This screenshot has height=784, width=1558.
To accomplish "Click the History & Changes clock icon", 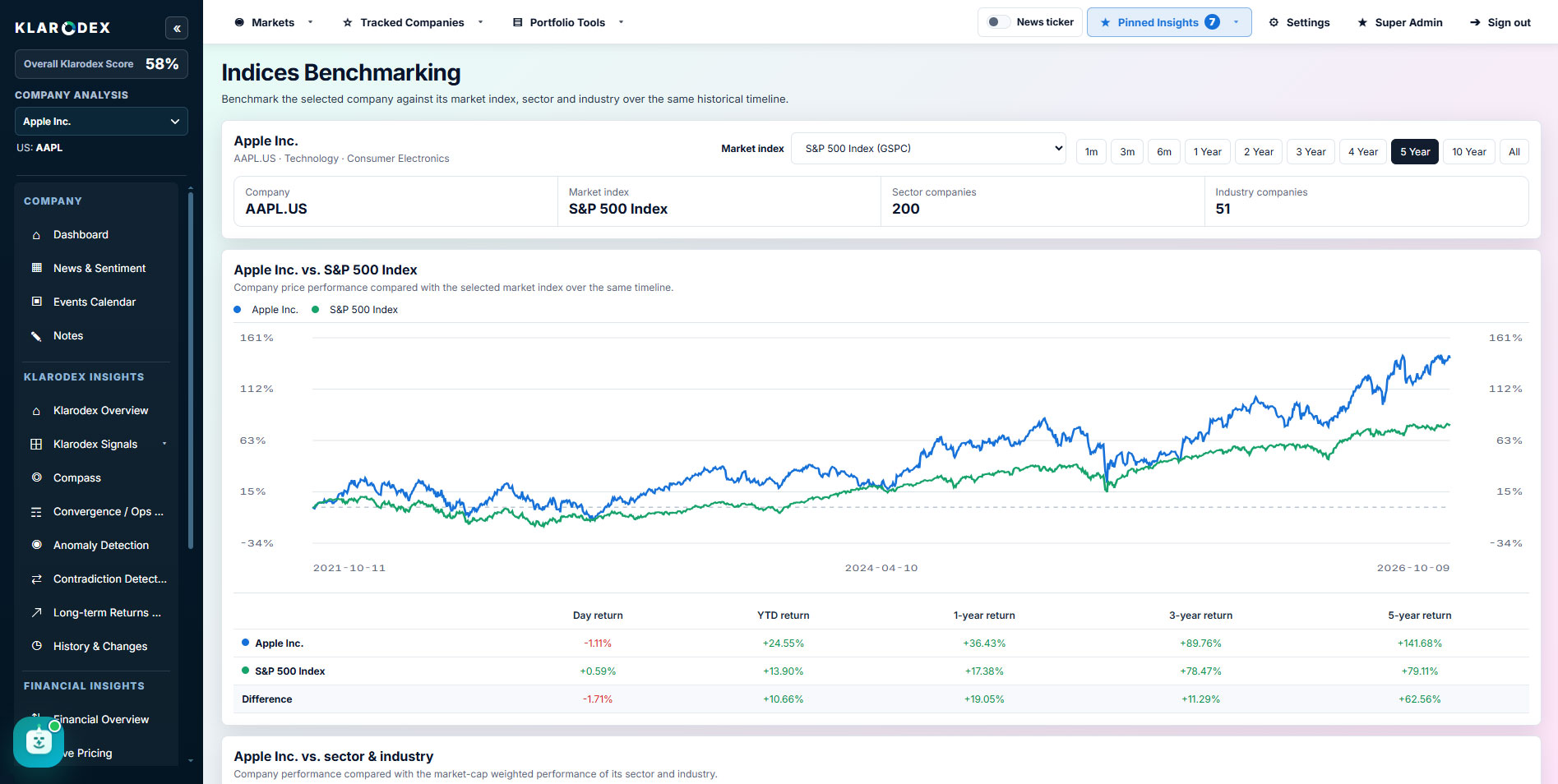I will click(x=36, y=646).
